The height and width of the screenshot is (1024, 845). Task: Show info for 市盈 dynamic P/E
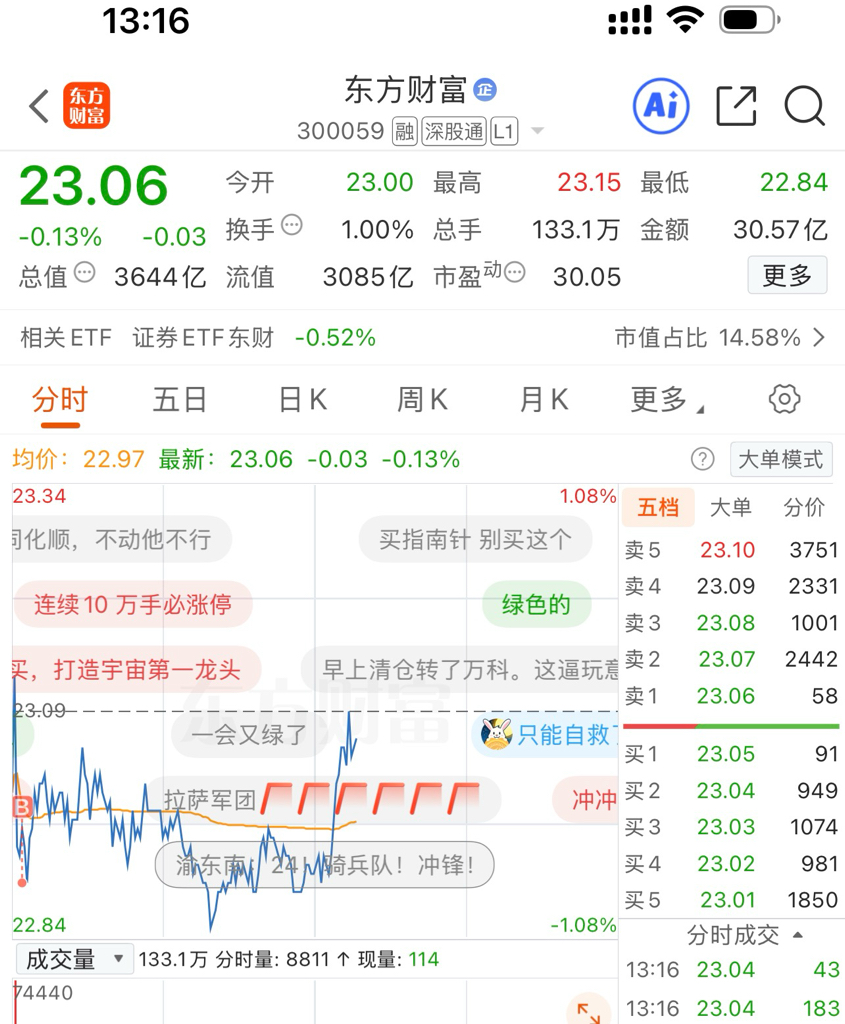pos(515,272)
